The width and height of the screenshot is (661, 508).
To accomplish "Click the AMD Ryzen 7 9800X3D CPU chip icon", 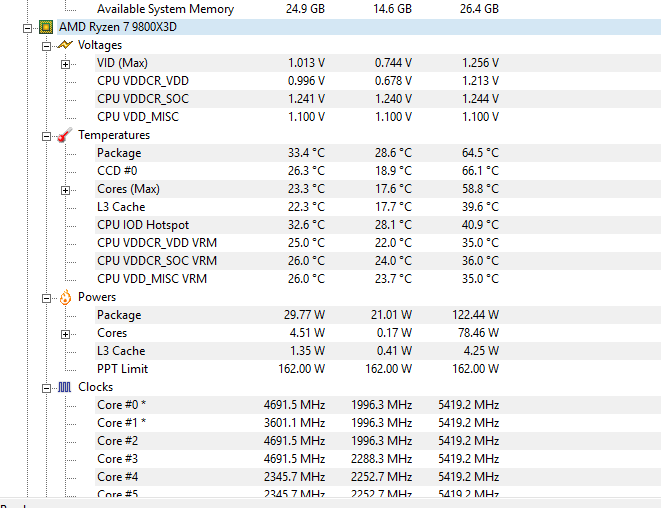I will pyautogui.click(x=46, y=27).
